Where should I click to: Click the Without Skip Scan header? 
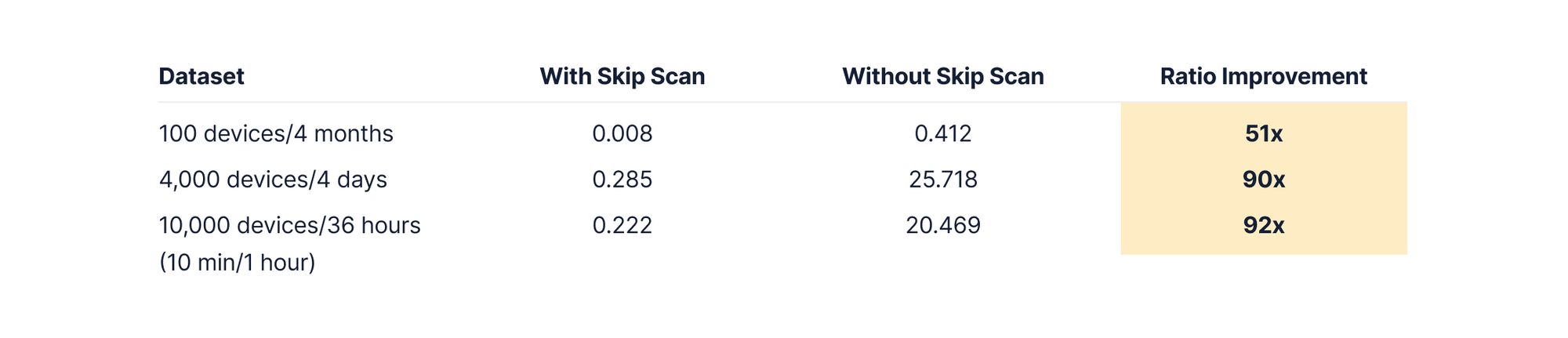tap(942, 76)
